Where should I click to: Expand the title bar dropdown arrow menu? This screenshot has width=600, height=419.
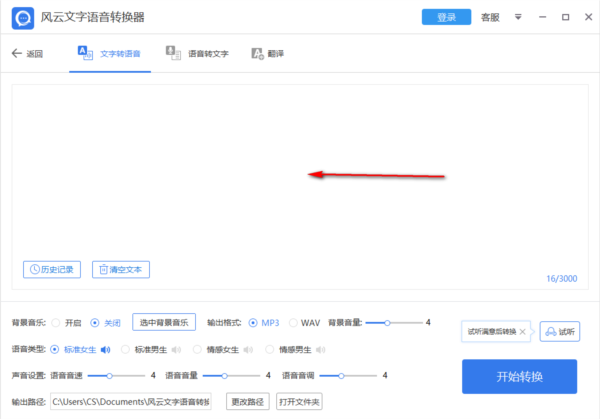click(517, 18)
